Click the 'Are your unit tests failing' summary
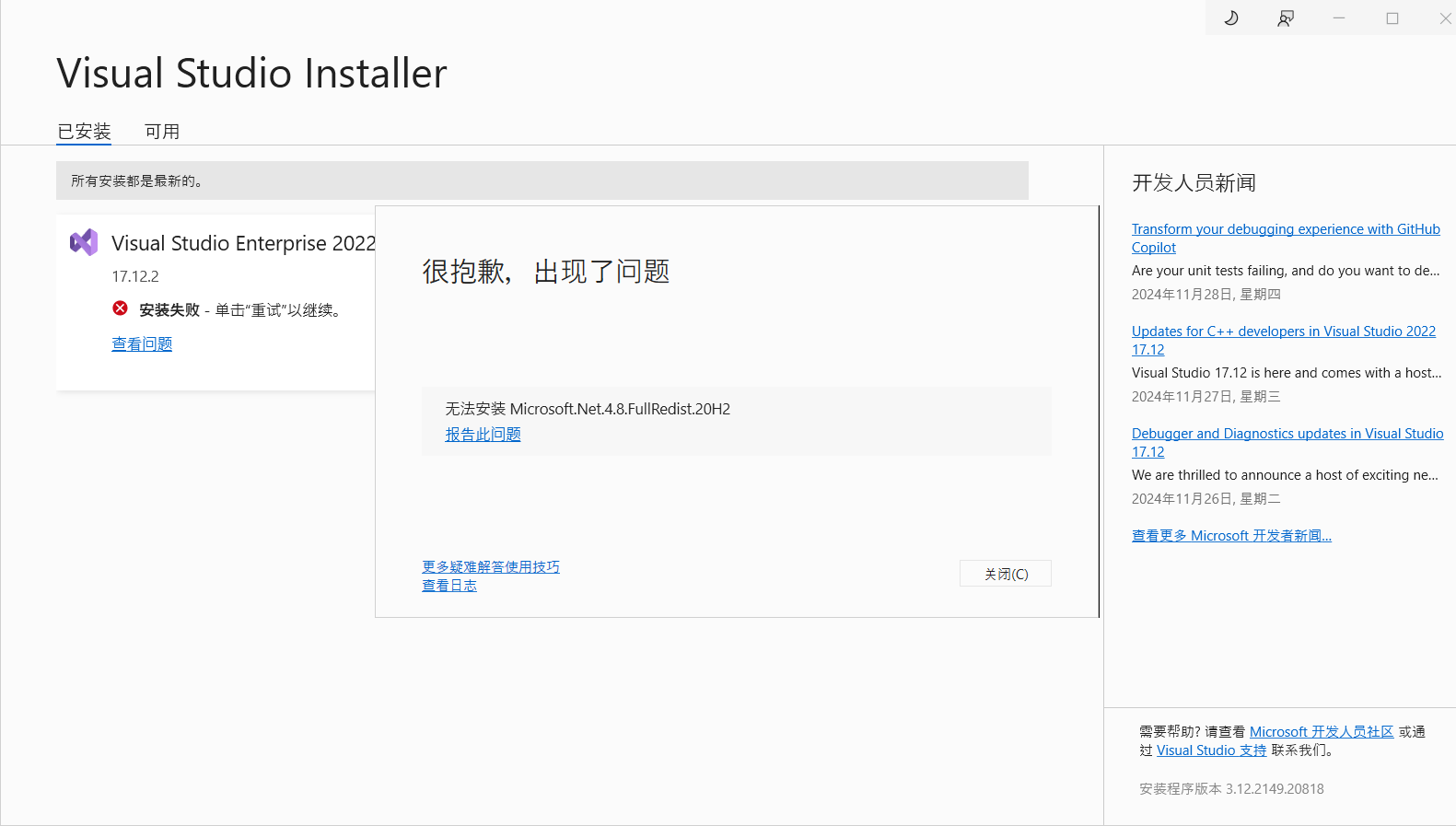The image size is (1456, 826). pos(1286,271)
